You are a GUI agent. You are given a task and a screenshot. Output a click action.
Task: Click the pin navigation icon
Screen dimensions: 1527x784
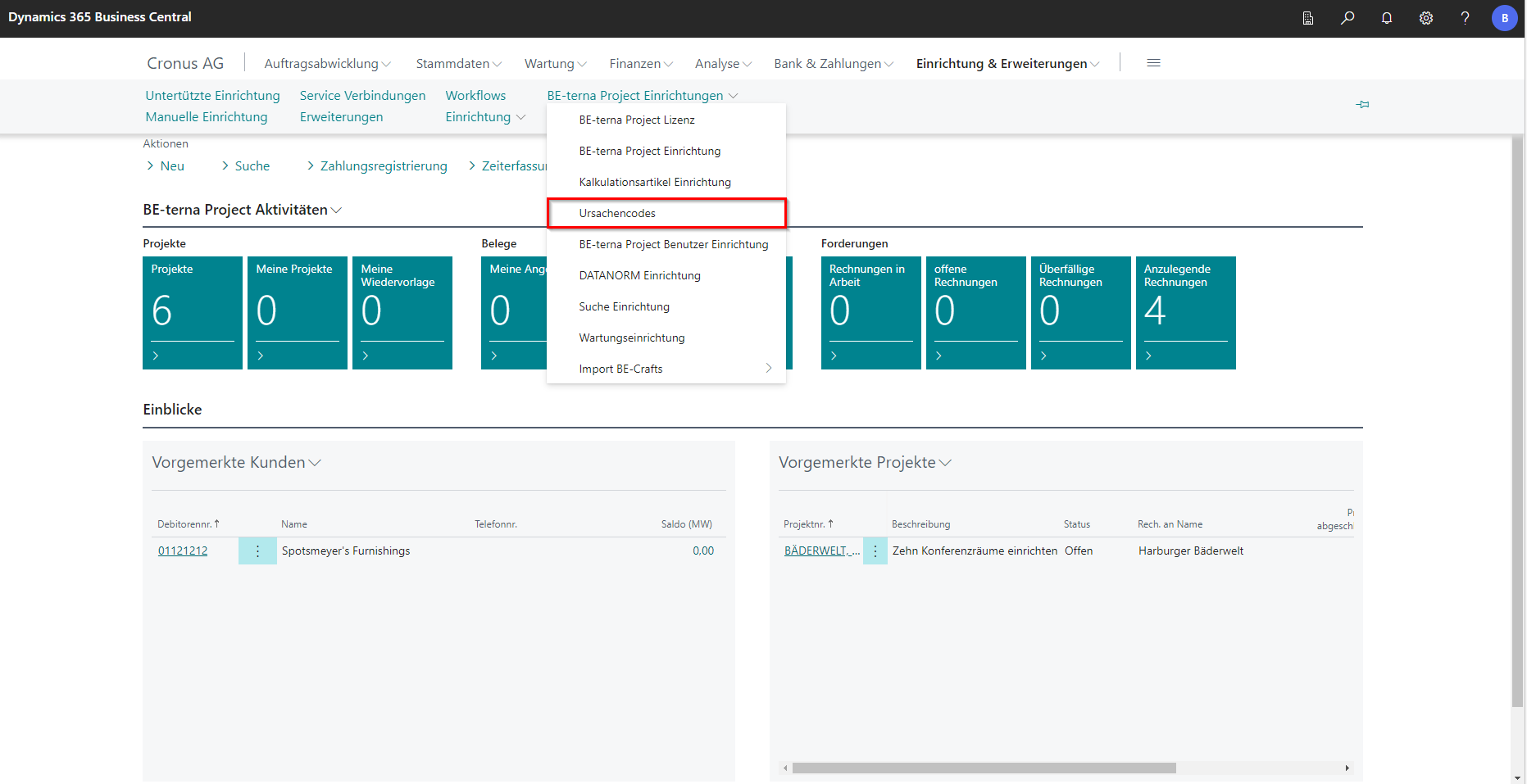pos(1362,104)
